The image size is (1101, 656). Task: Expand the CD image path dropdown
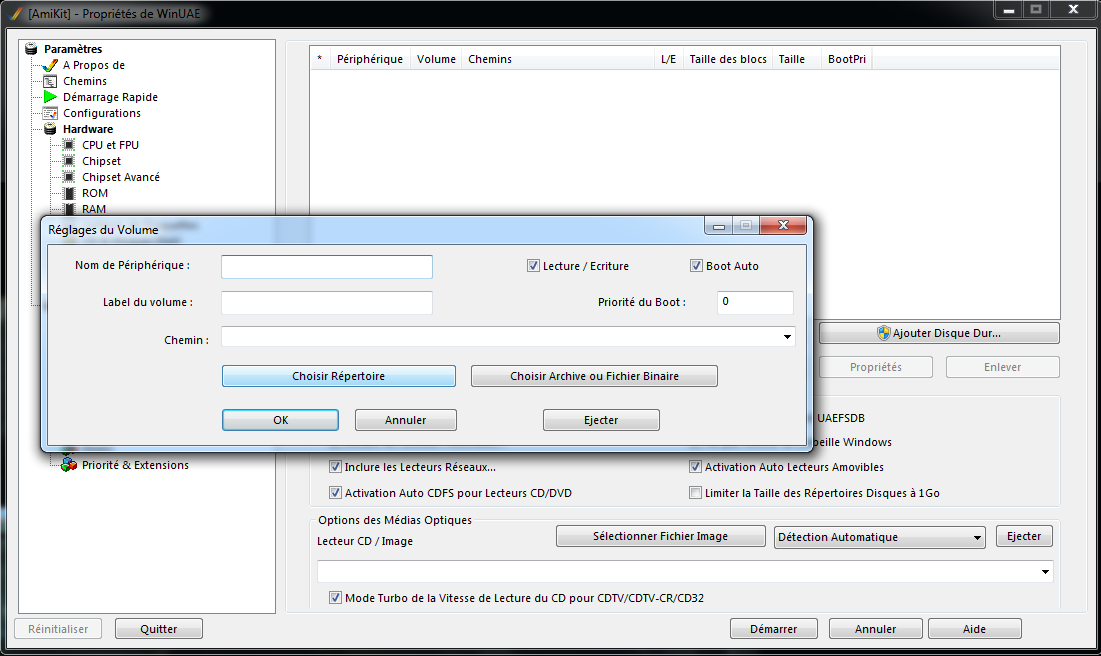[x=1046, y=572]
